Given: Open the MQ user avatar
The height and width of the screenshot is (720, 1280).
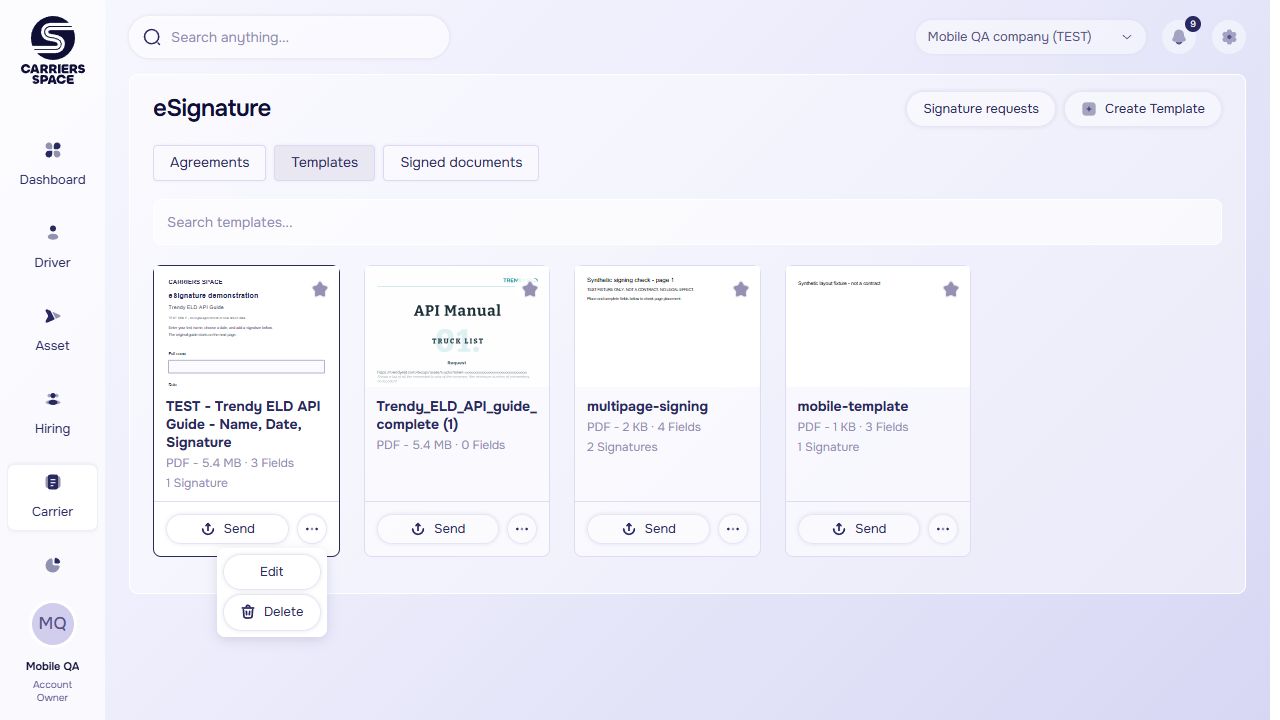Looking at the screenshot, I should coord(52,623).
